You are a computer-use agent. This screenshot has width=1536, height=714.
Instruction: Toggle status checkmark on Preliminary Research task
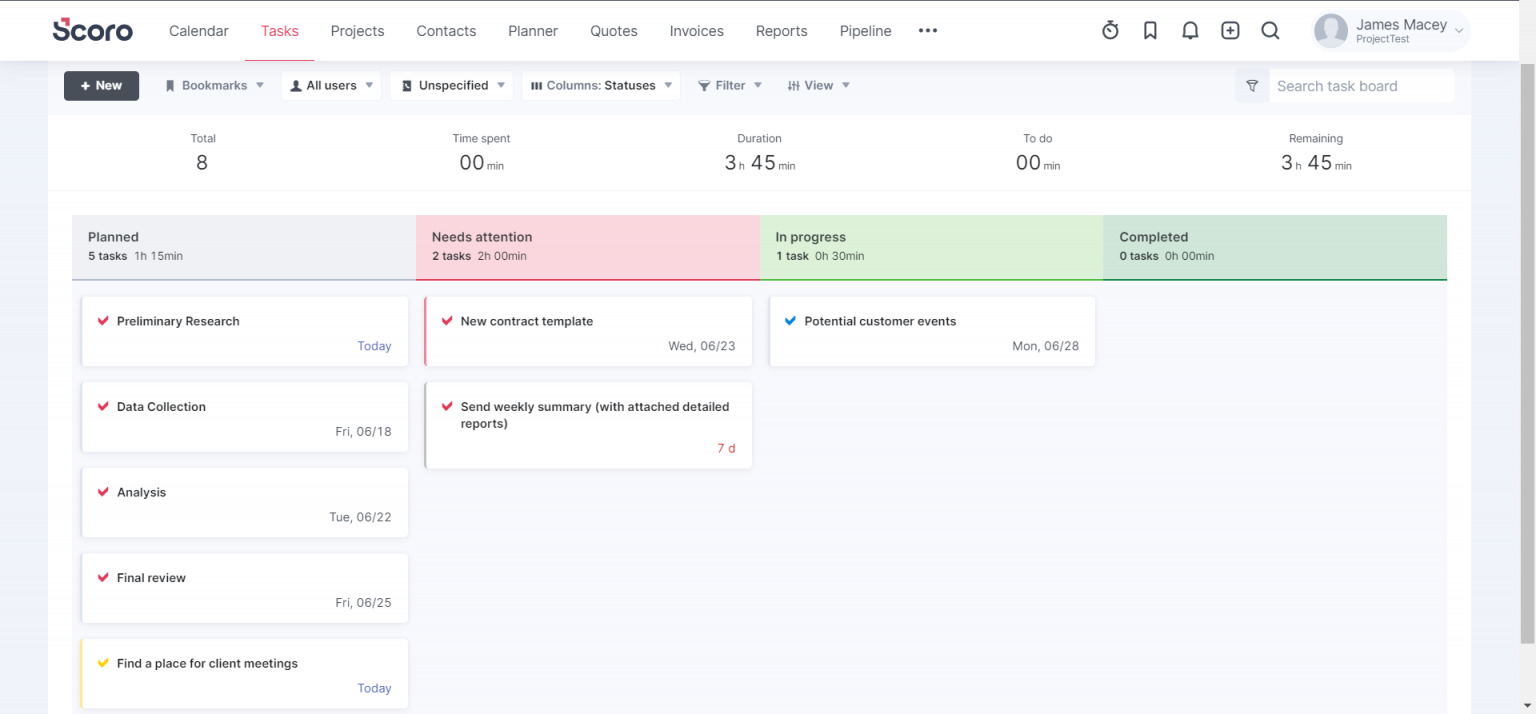click(103, 321)
